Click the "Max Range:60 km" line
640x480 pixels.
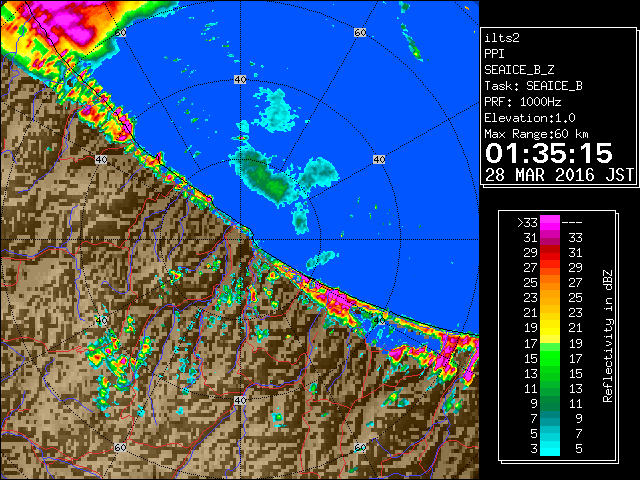(536, 134)
